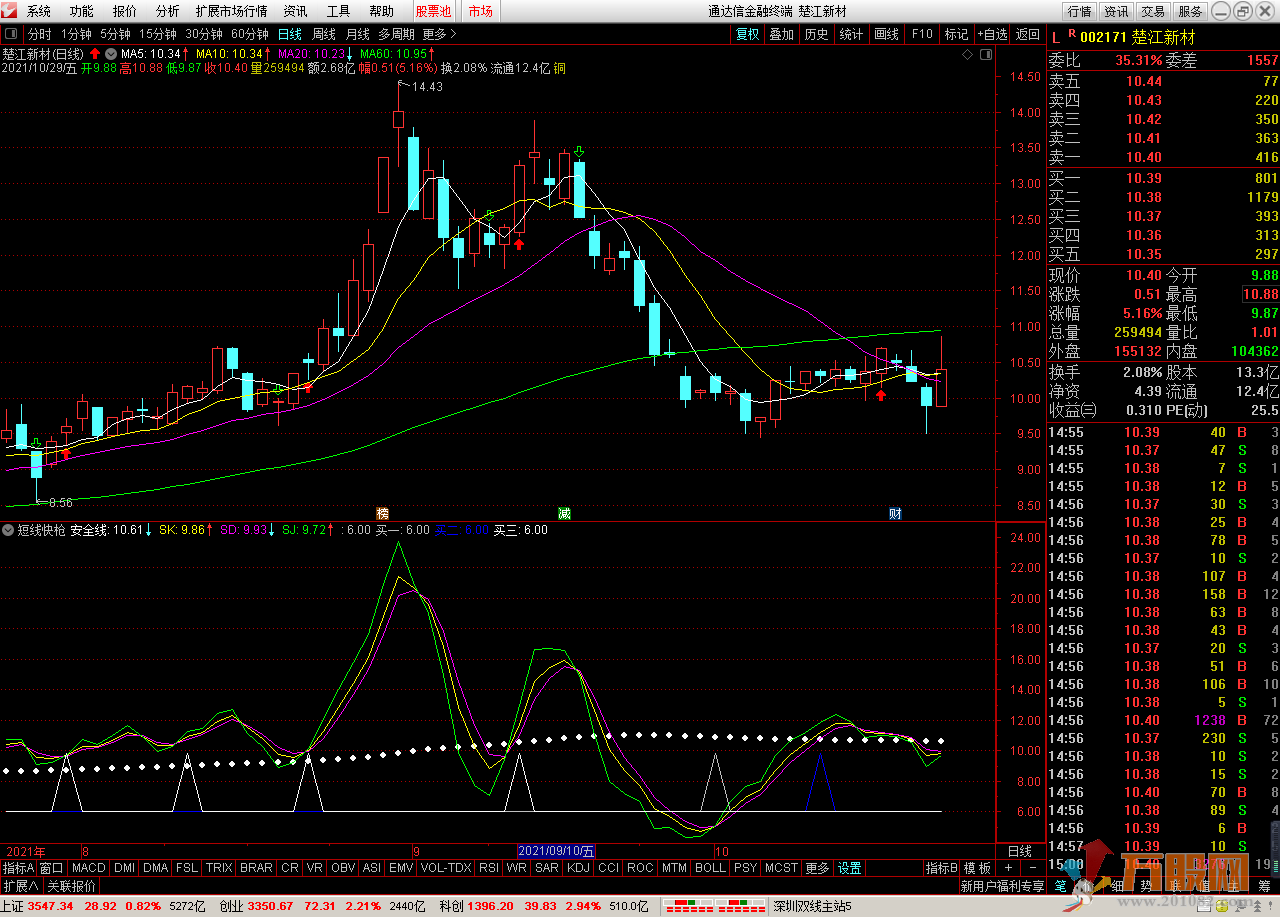Select the RSI indicator tab
The image size is (1280, 918).
point(489,868)
